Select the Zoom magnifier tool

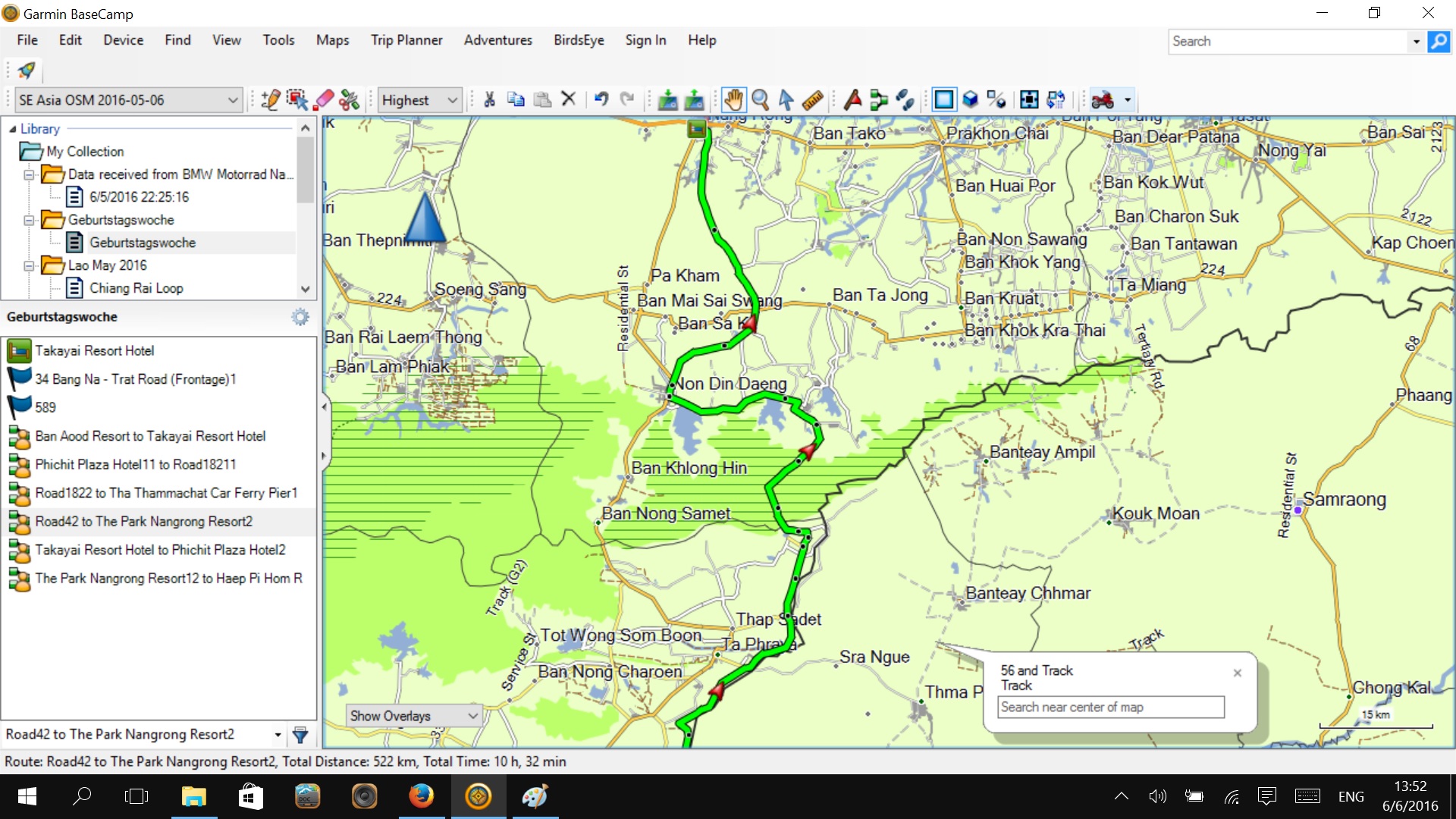(x=761, y=99)
